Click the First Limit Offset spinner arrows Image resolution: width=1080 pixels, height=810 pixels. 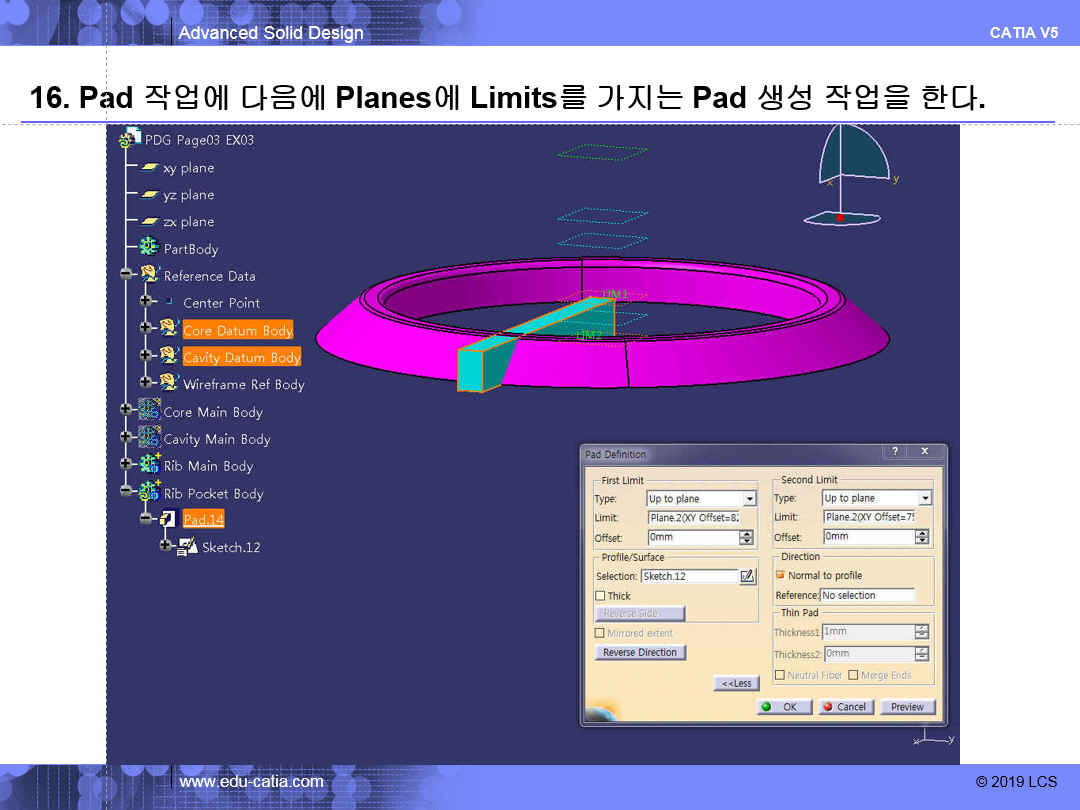(746, 537)
